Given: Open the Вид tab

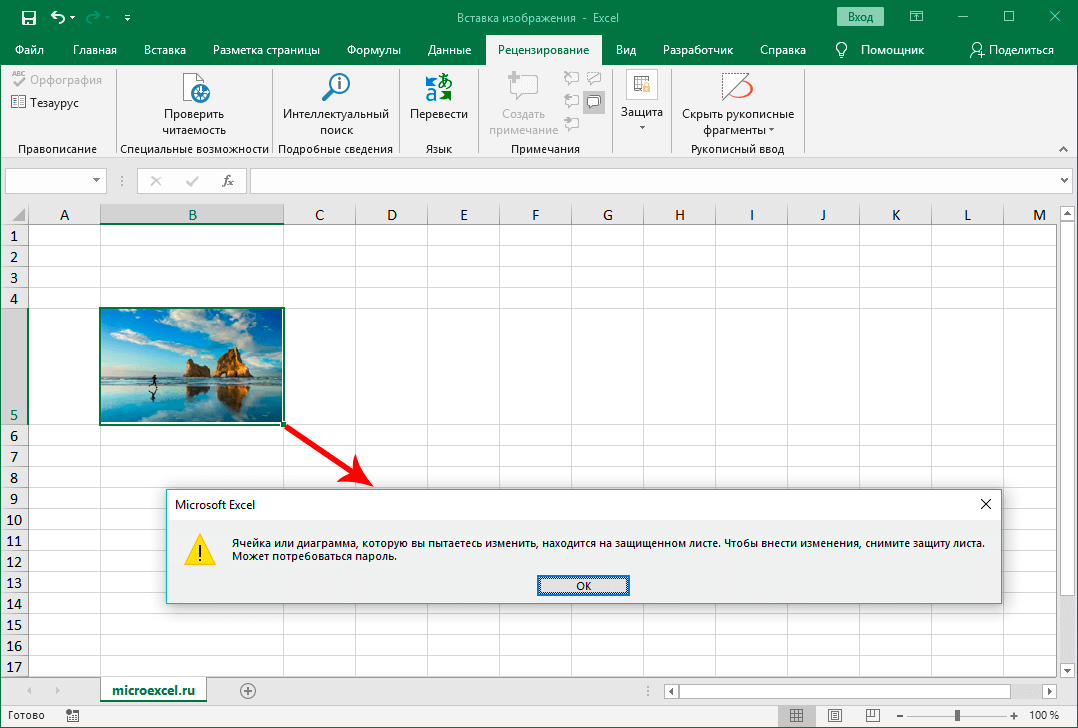Looking at the screenshot, I should pos(626,50).
